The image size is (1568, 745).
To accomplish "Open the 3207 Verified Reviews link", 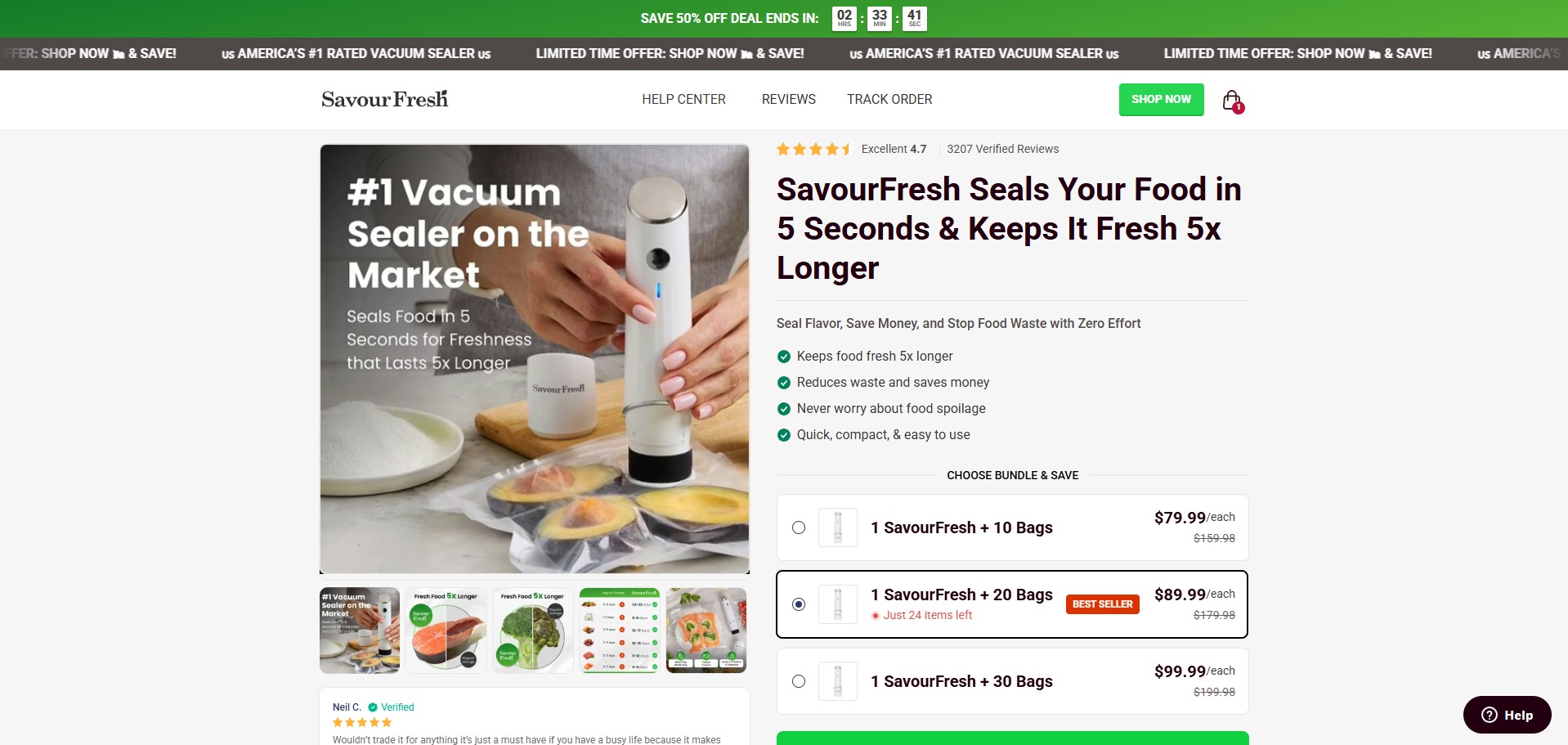I will 1002,149.
